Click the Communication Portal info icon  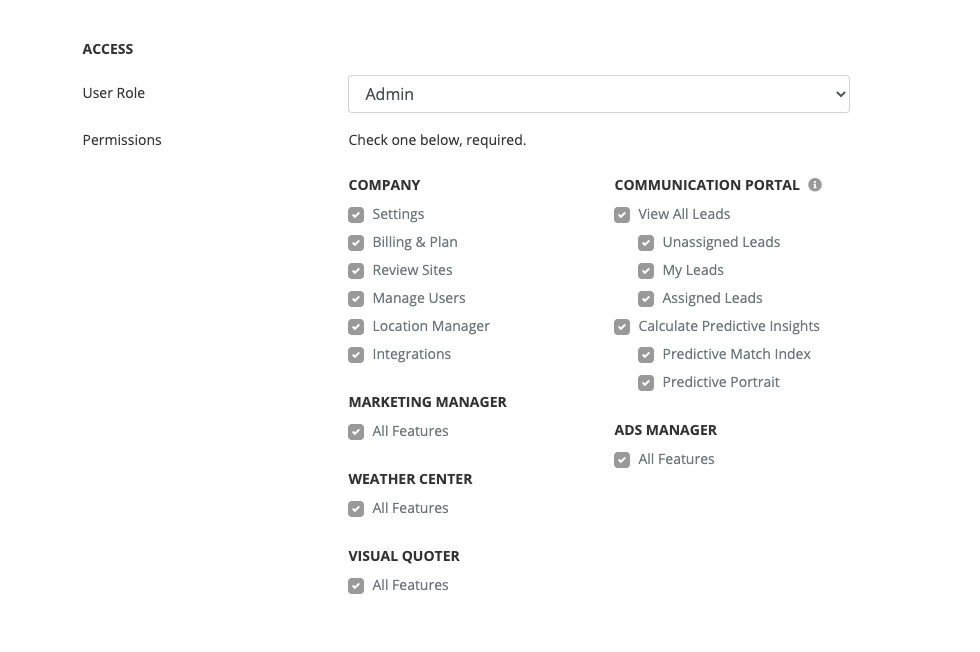pos(815,185)
